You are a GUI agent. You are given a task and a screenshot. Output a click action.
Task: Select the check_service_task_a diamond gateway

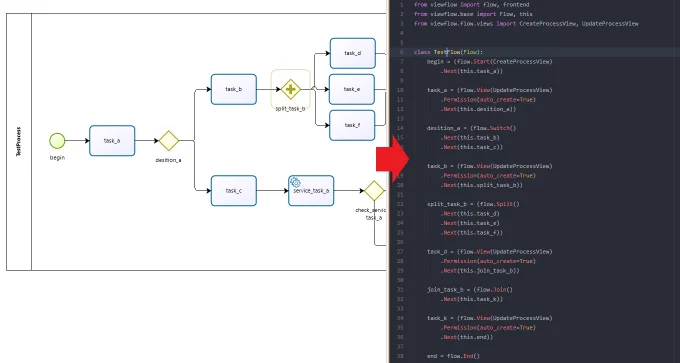(374, 191)
